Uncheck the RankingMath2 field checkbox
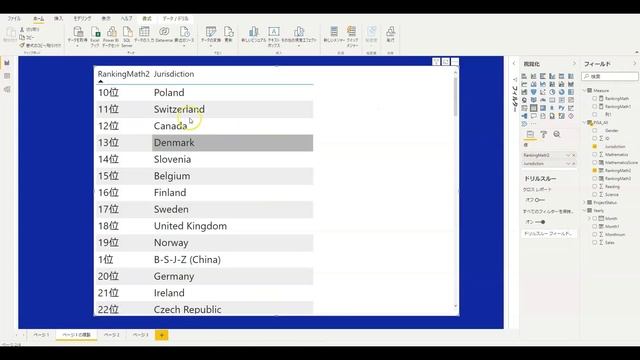 point(595,171)
